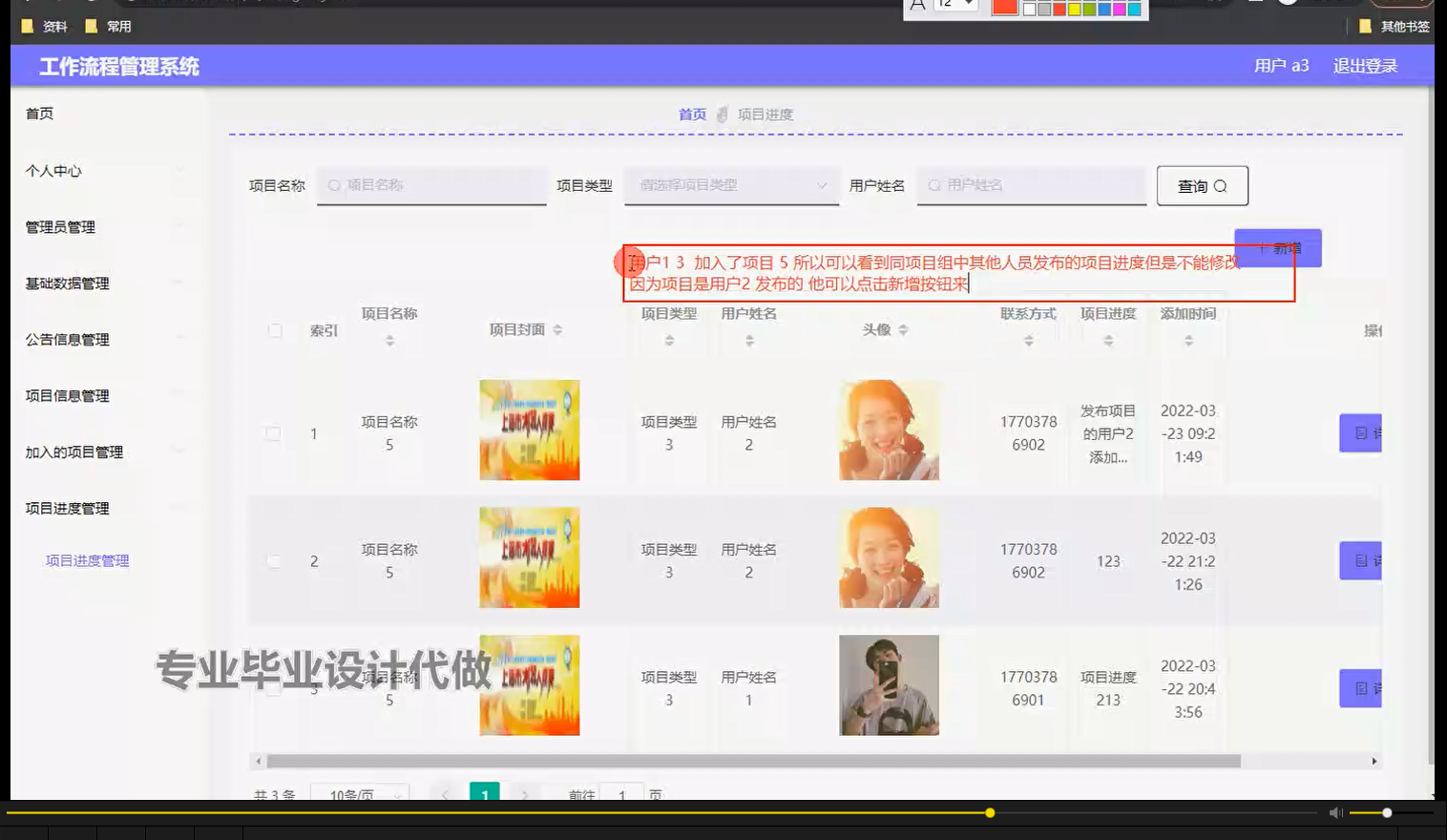Open the 10条/页 page size dropdown
The height and width of the screenshot is (840, 1447).
click(360, 795)
